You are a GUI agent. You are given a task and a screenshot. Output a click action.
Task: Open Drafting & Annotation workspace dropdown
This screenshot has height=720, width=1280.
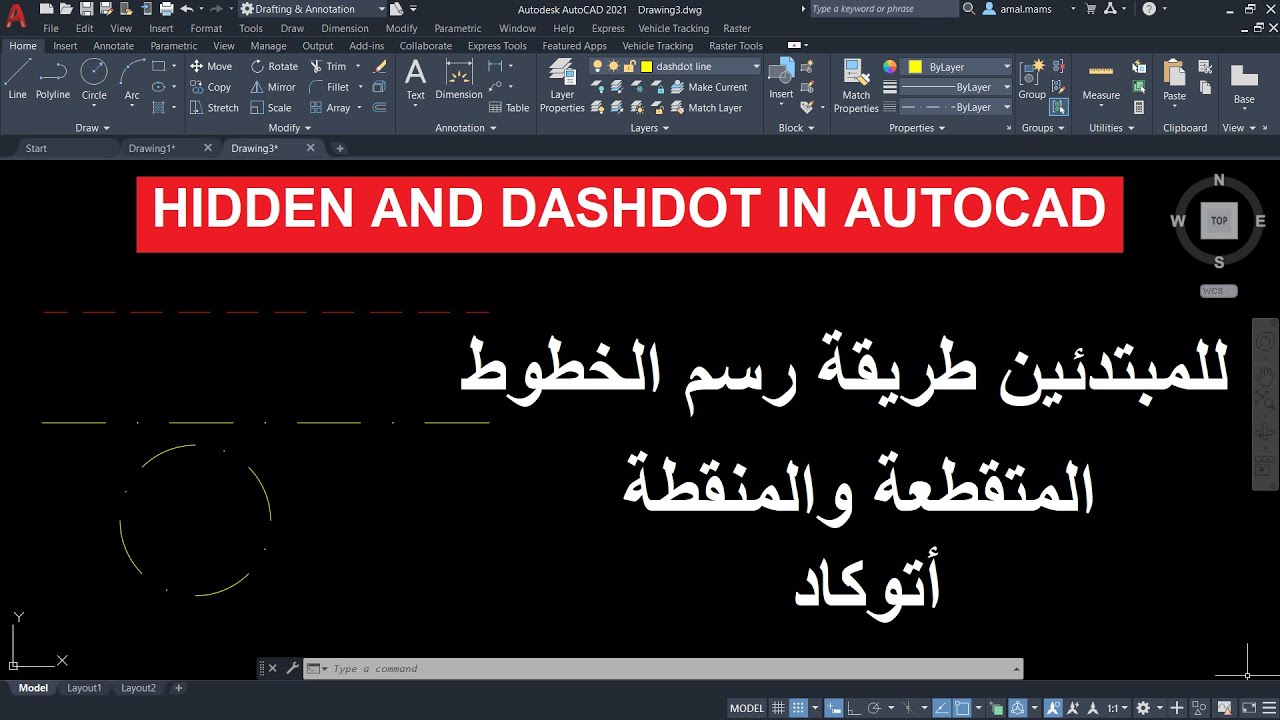tap(314, 9)
